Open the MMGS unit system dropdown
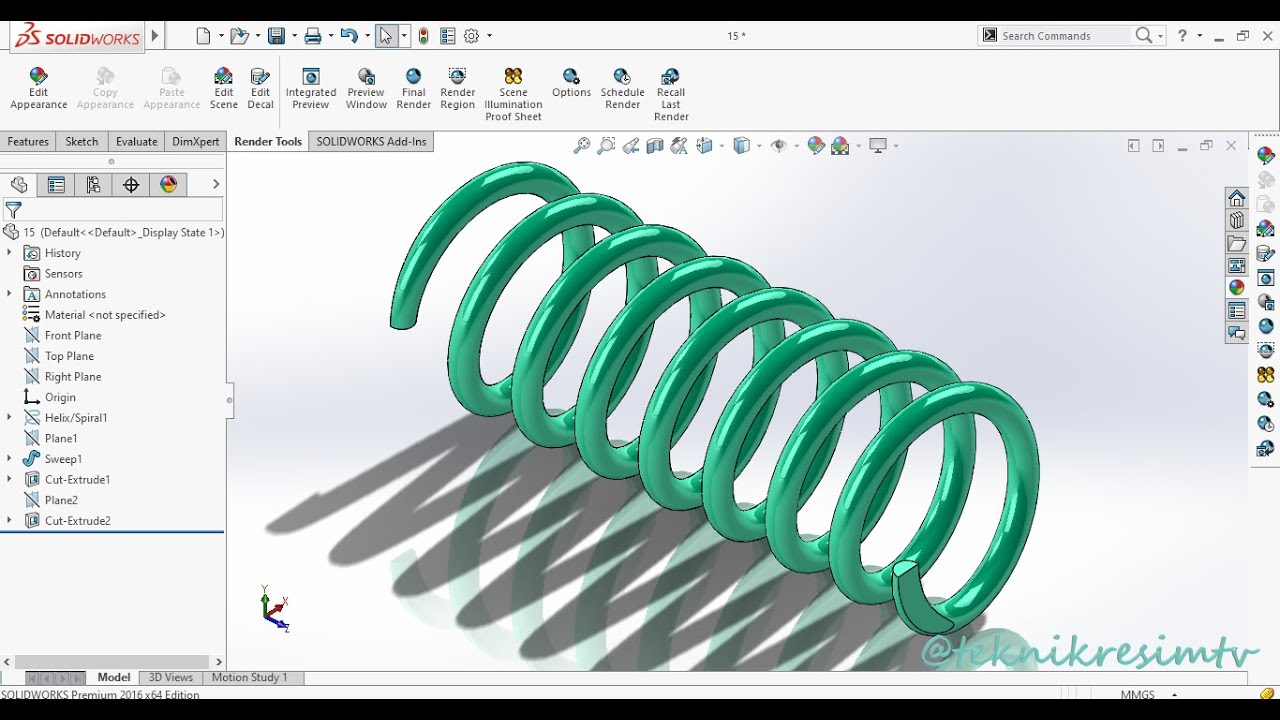This screenshot has width=1280, height=720. coord(1174,695)
